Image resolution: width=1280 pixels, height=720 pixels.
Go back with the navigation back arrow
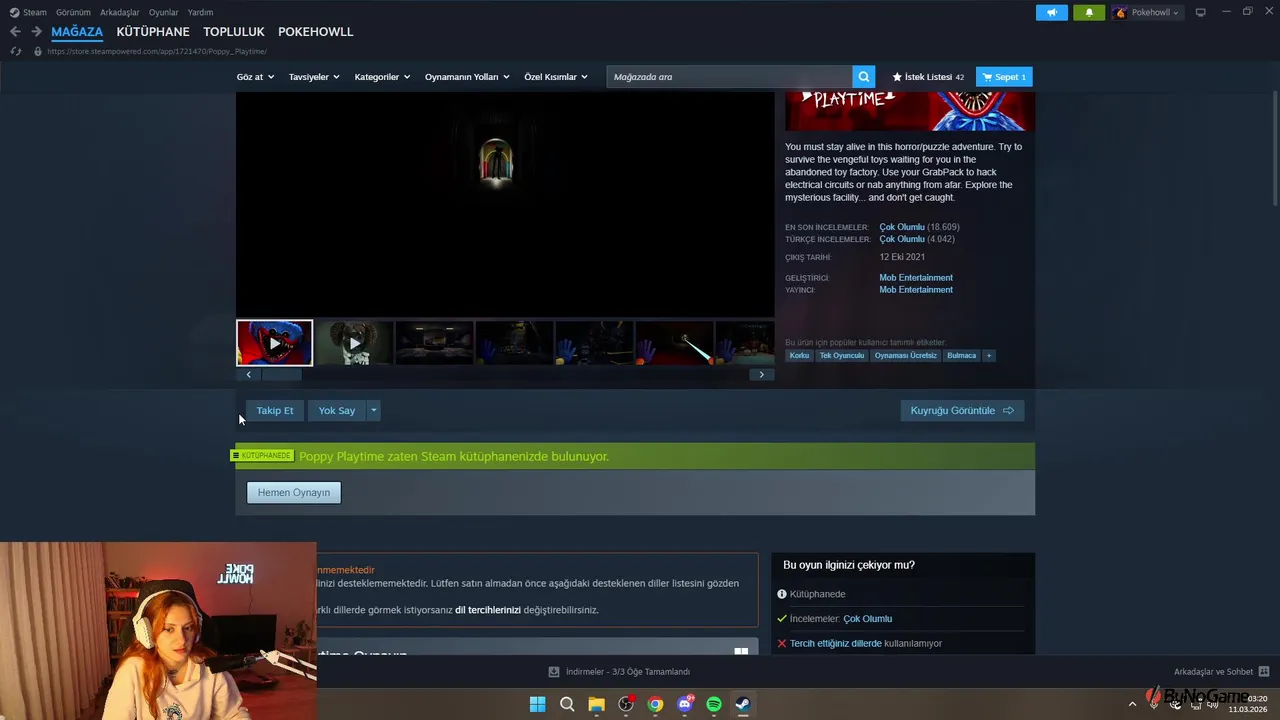tap(15, 32)
